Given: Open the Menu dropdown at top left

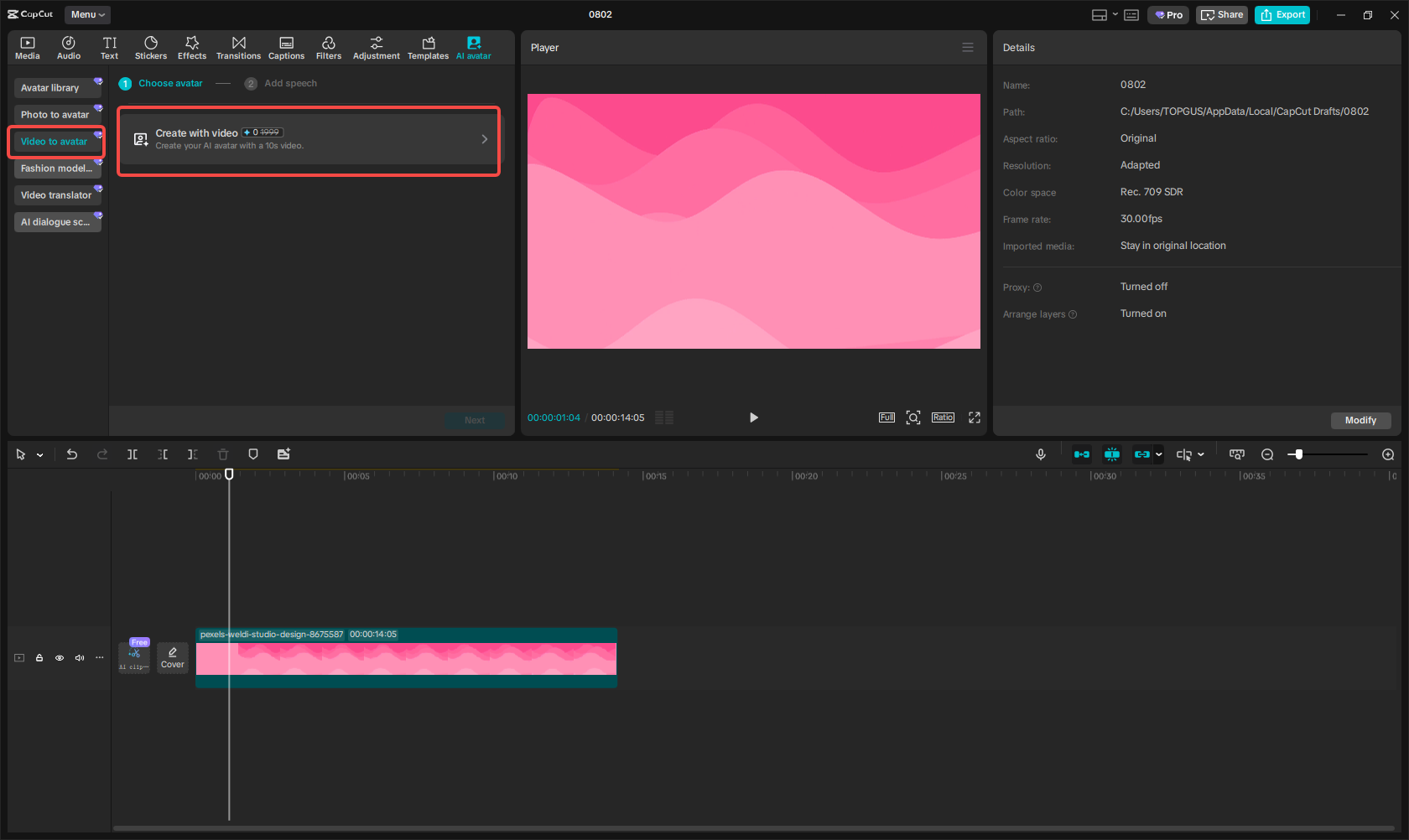Looking at the screenshot, I should [x=86, y=14].
